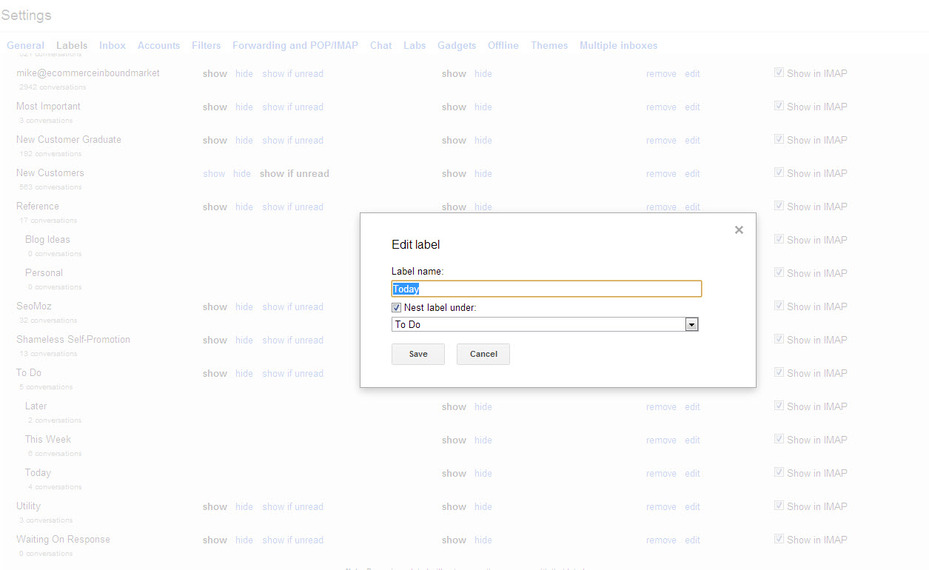Edit the Utility label
The width and height of the screenshot is (929, 570).
(692, 507)
